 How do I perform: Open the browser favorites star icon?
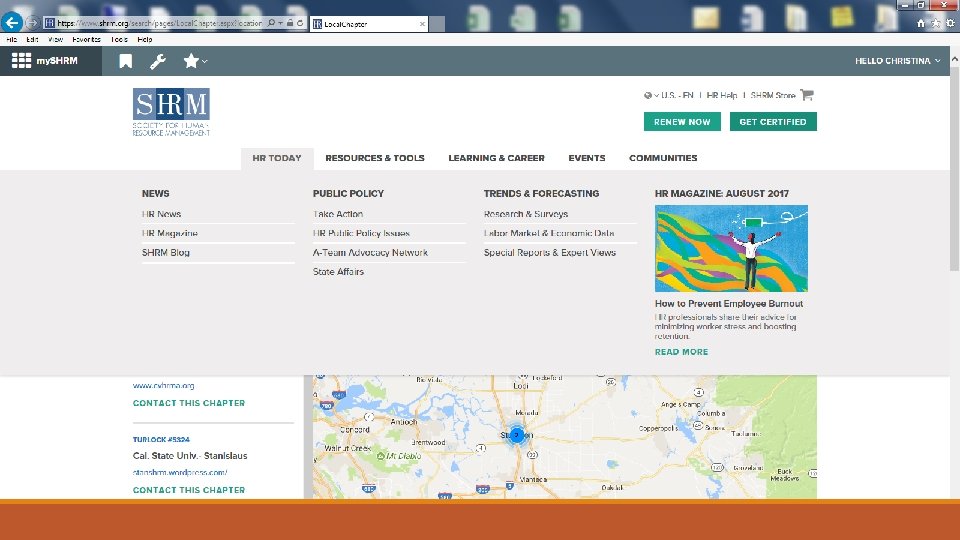[x=936, y=23]
